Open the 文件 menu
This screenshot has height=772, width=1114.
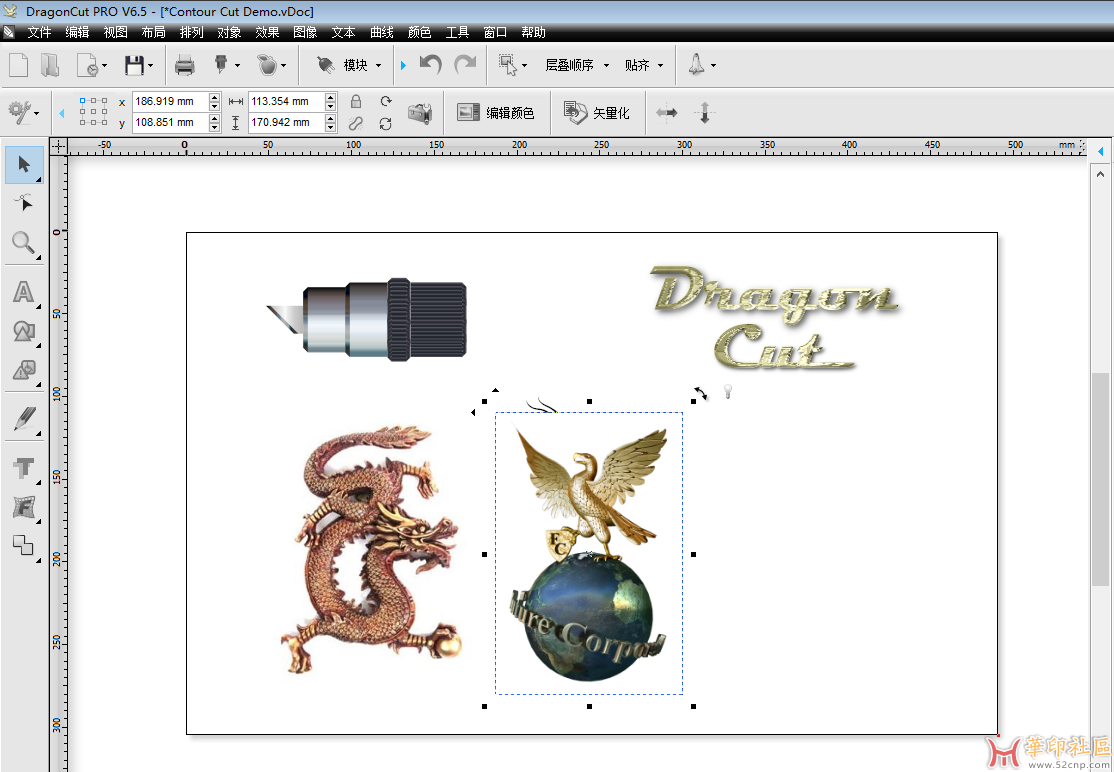tap(39, 32)
